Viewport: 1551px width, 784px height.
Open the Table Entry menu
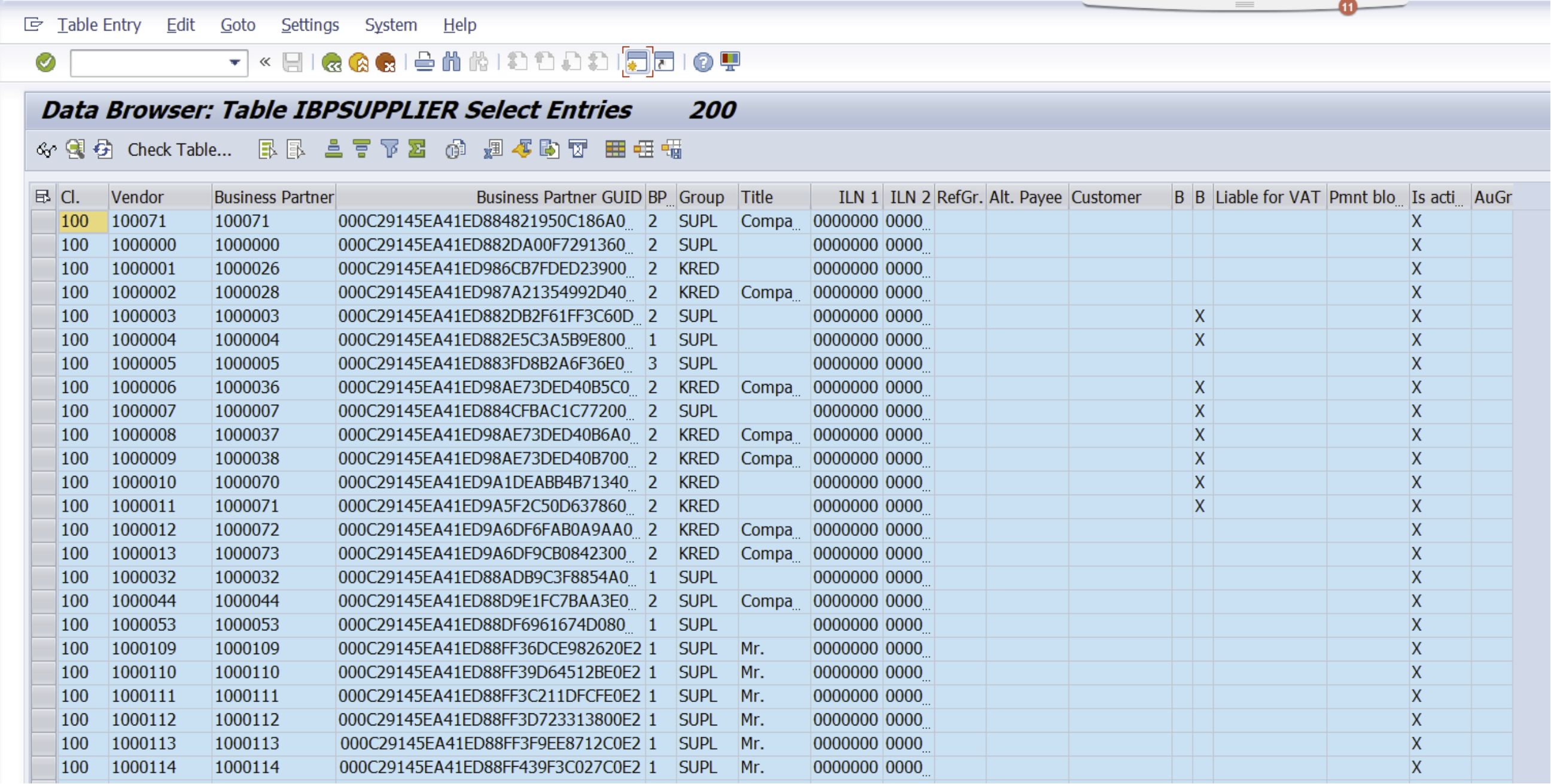pos(99,25)
